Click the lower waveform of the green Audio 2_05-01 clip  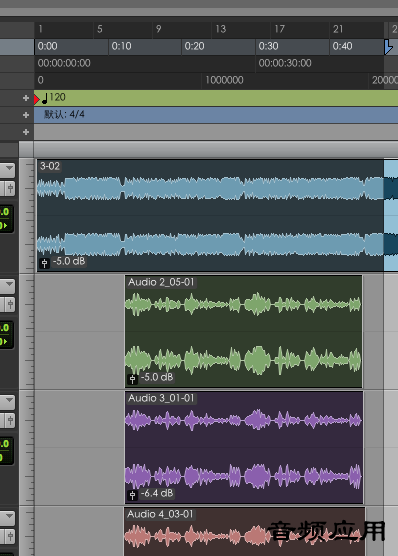[x=243, y=360]
